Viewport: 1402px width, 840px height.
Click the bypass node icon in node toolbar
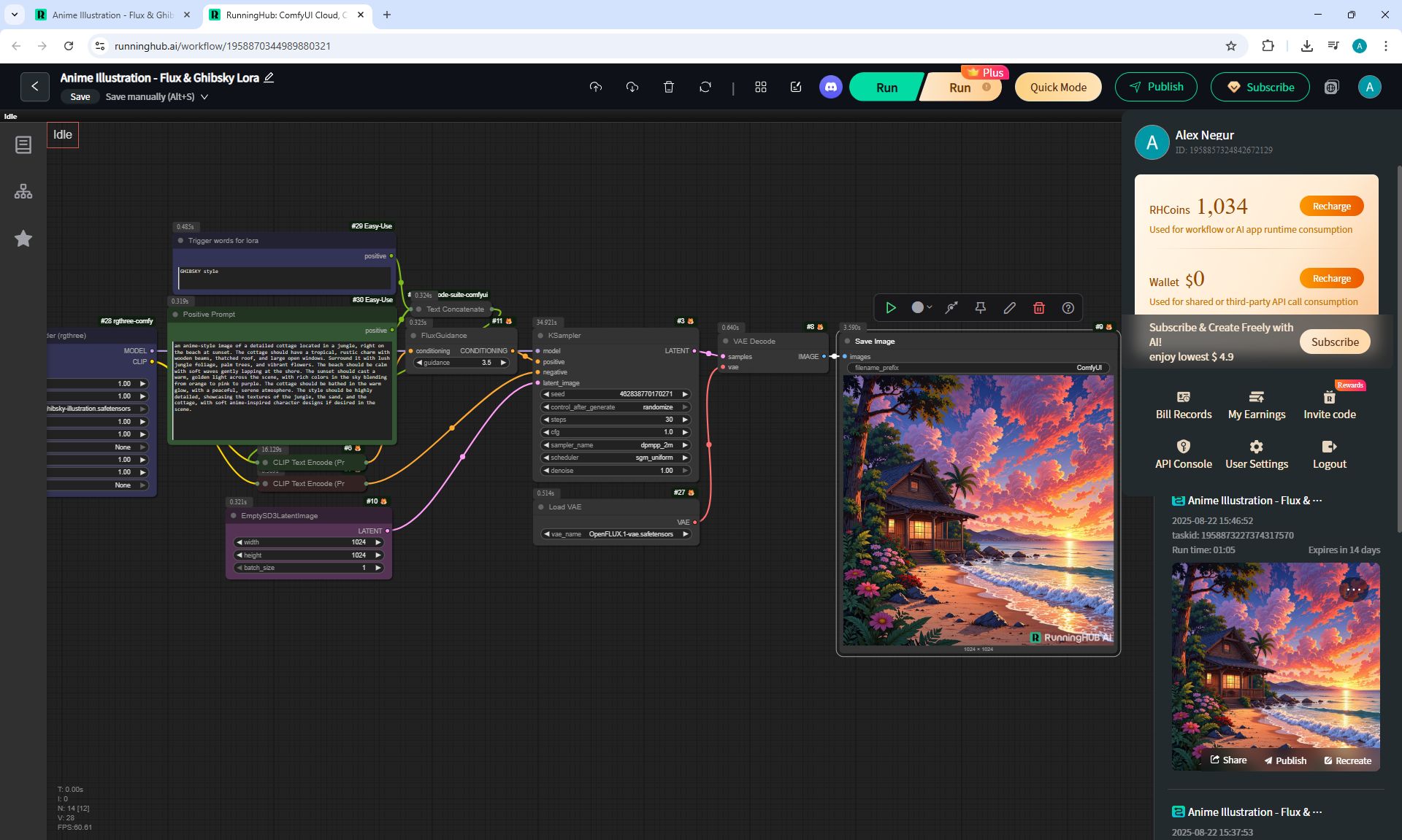coord(951,308)
